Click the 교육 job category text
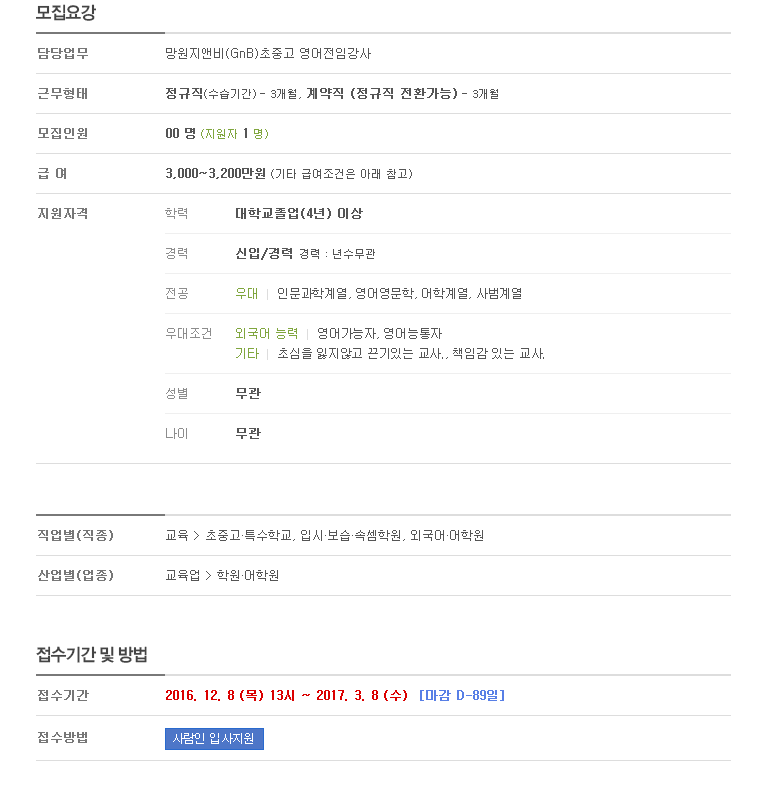This screenshot has height=800, width=759. [x=176, y=535]
